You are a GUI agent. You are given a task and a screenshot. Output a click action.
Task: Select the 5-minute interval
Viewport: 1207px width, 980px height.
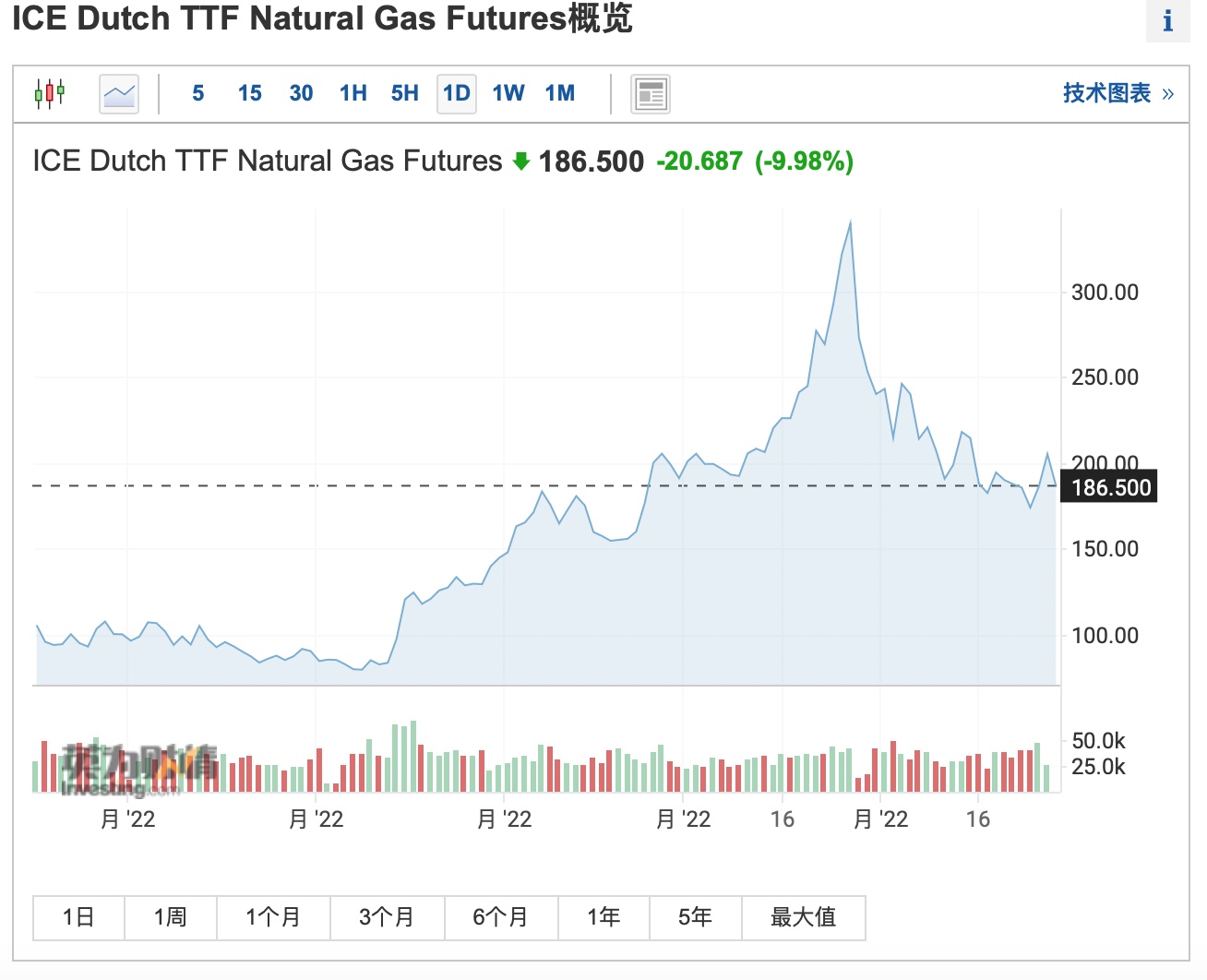[x=198, y=93]
